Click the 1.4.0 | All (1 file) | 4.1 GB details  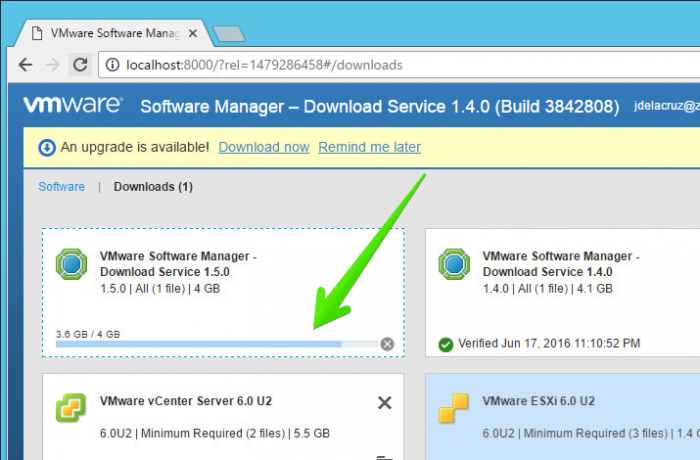point(548,289)
